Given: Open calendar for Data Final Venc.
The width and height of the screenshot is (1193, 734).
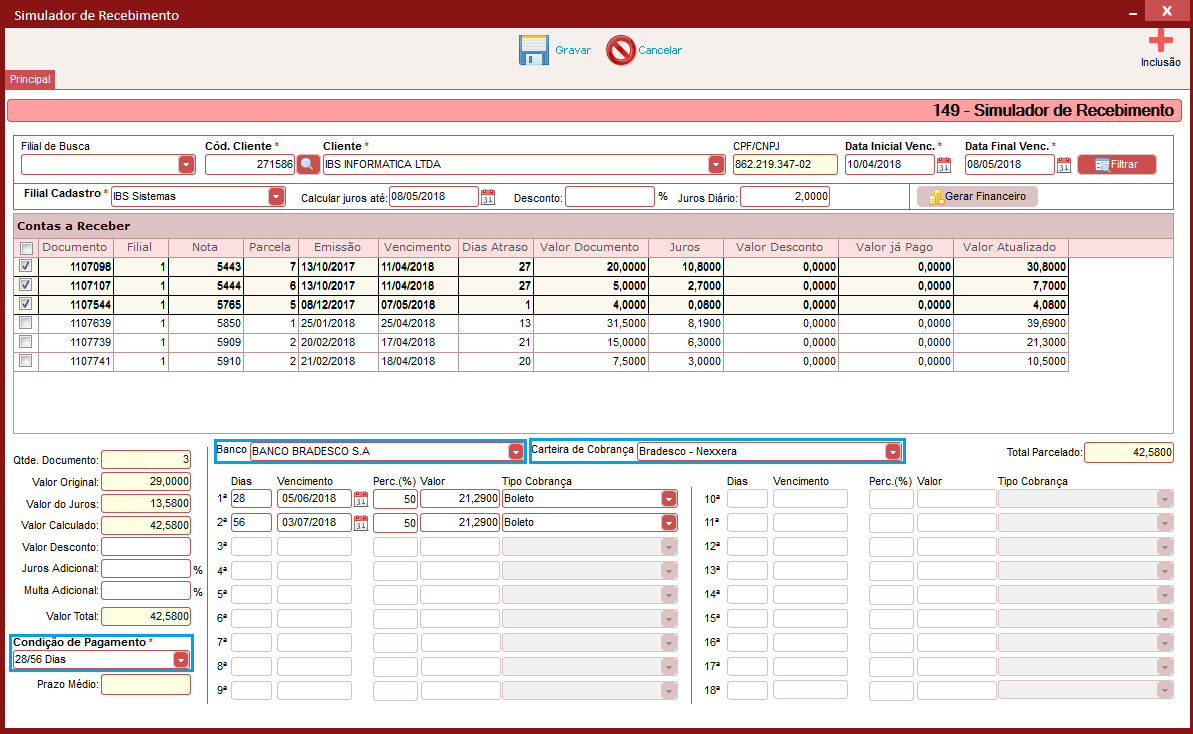Looking at the screenshot, I should (x=1064, y=165).
